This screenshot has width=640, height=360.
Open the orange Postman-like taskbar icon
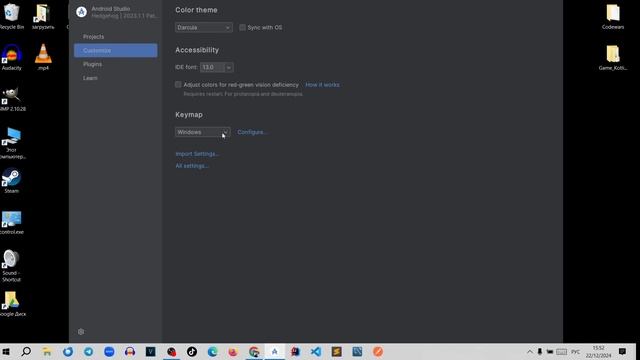(378, 351)
